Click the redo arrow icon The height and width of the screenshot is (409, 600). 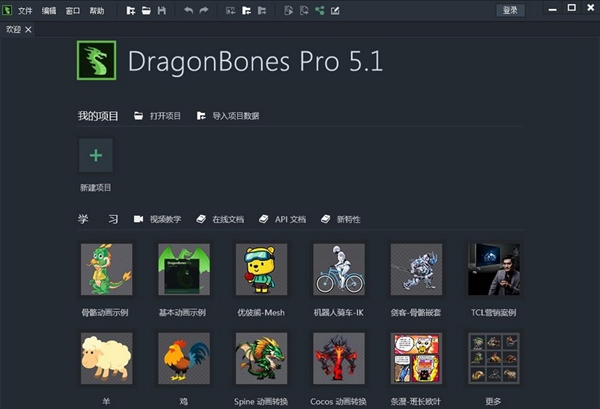click(x=204, y=11)
